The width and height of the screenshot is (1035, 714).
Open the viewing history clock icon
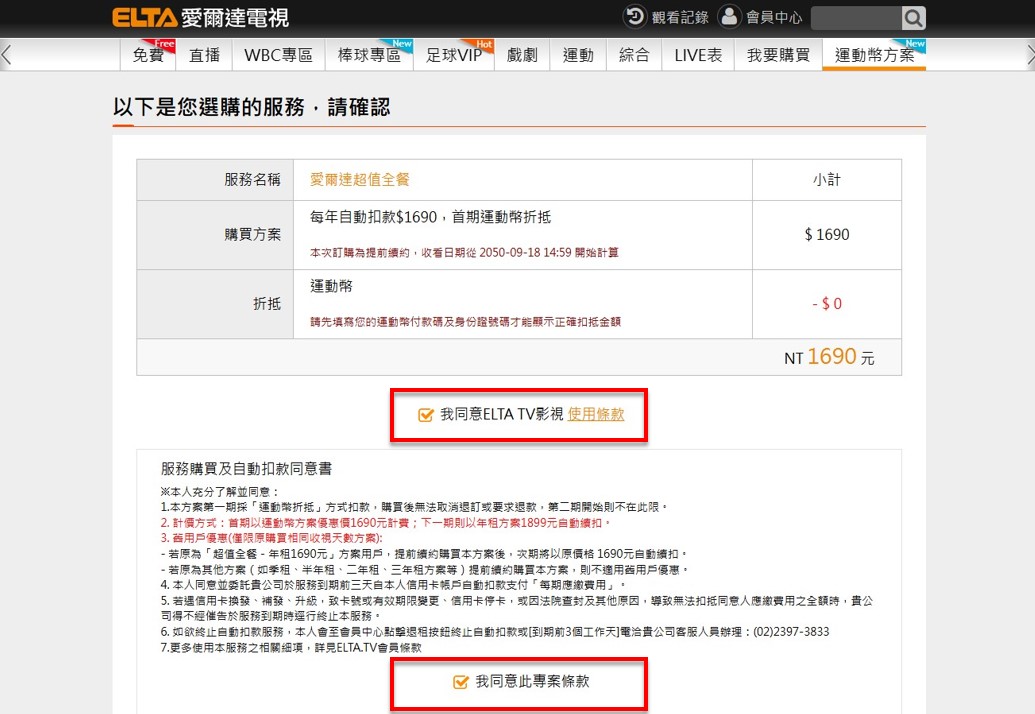(x=635, y=17)
